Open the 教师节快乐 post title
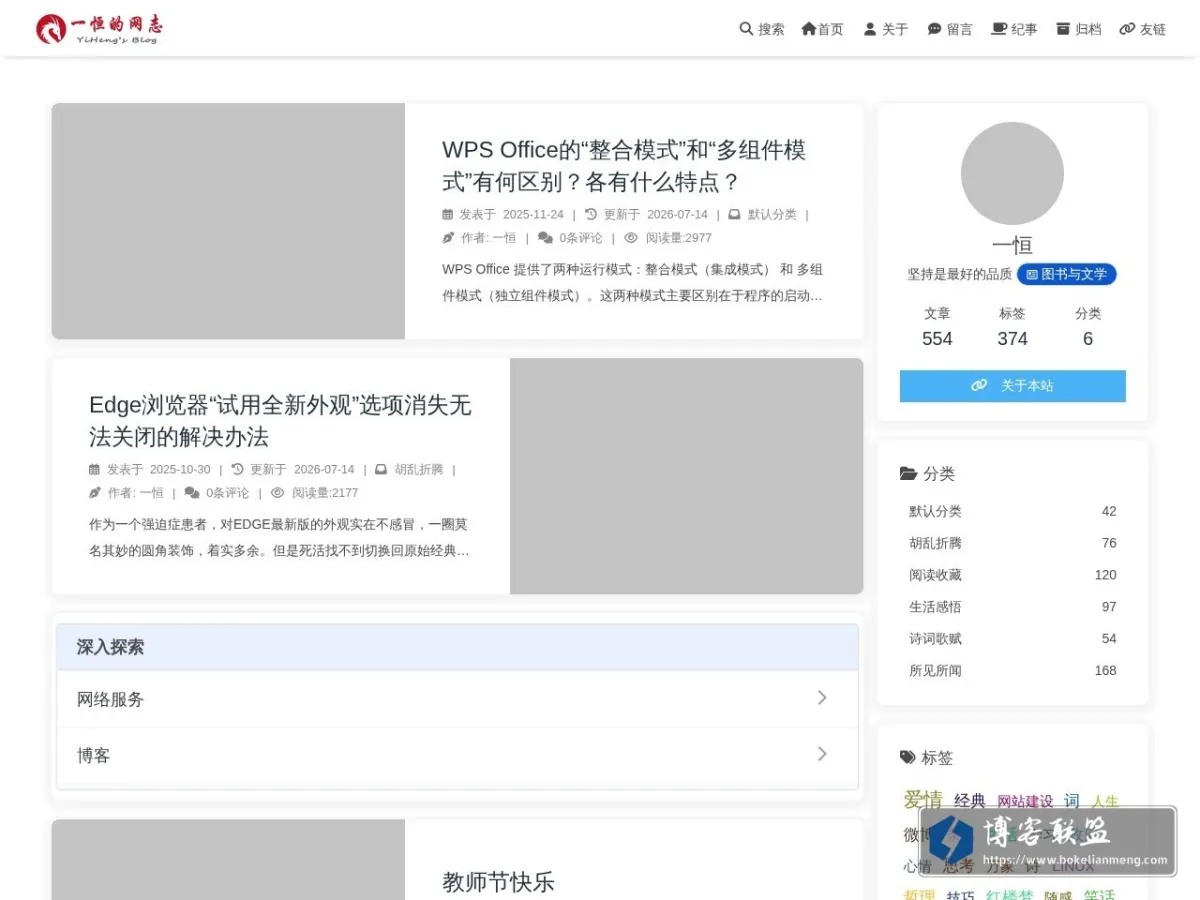 pyautogui.click(x=498, y=882)
